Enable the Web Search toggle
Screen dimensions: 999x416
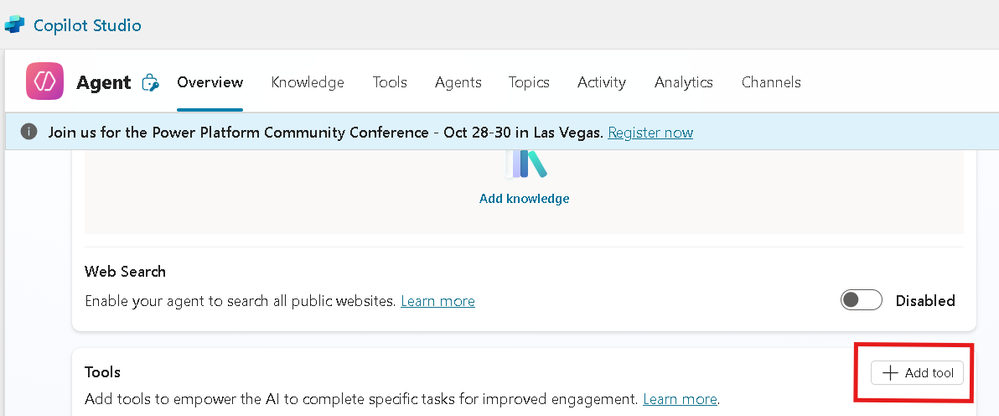[x=861, y=300]
